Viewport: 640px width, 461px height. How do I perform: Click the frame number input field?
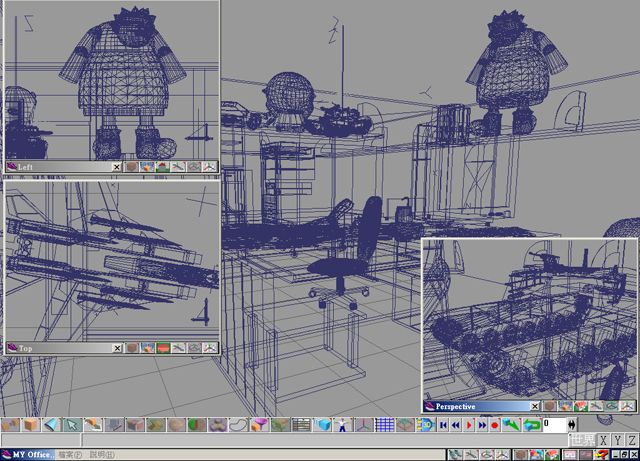click(553, 425)
